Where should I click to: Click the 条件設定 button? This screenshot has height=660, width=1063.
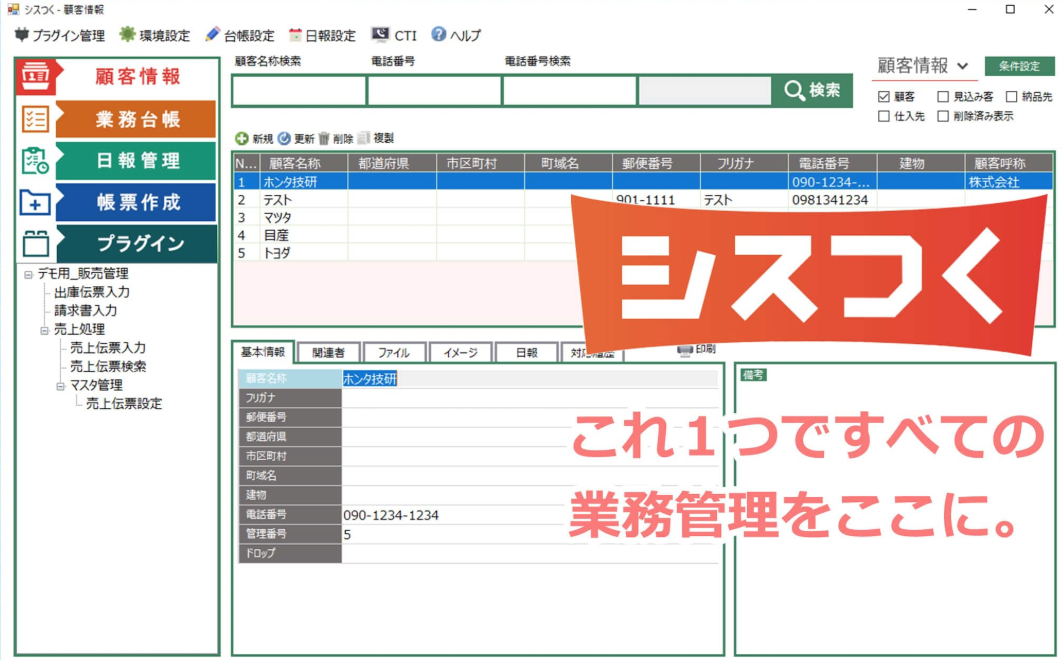click(1019, 66)
